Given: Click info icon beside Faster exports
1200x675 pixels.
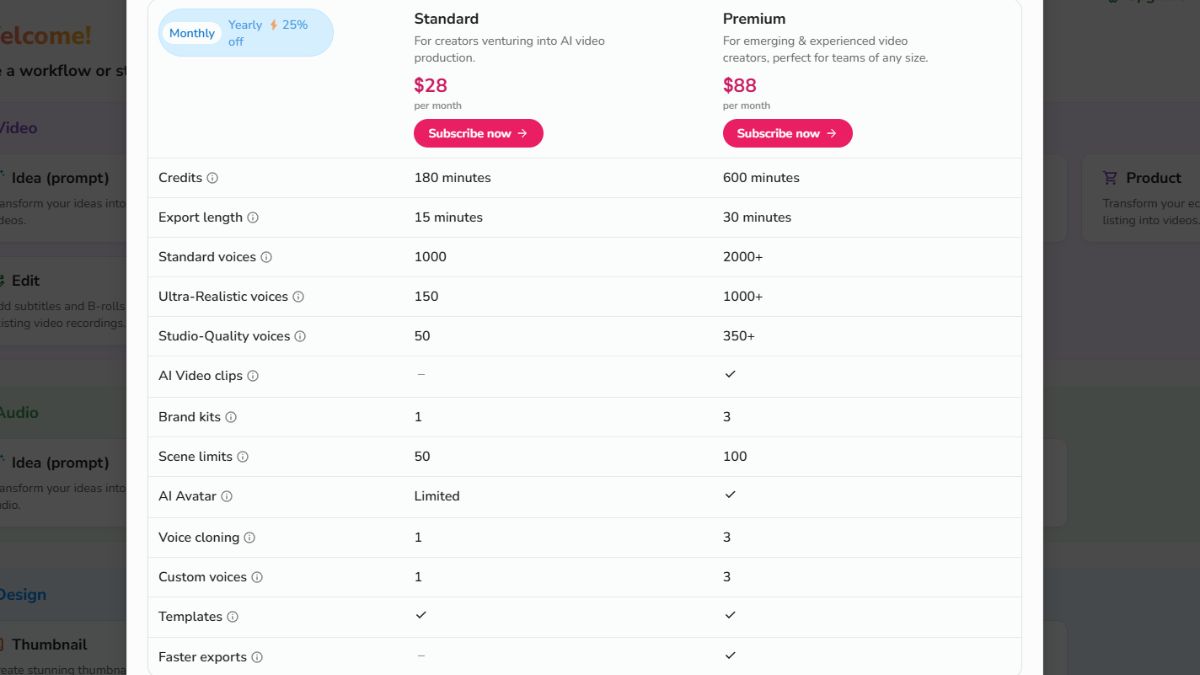Looking at the screenshot, I should 257,657.
